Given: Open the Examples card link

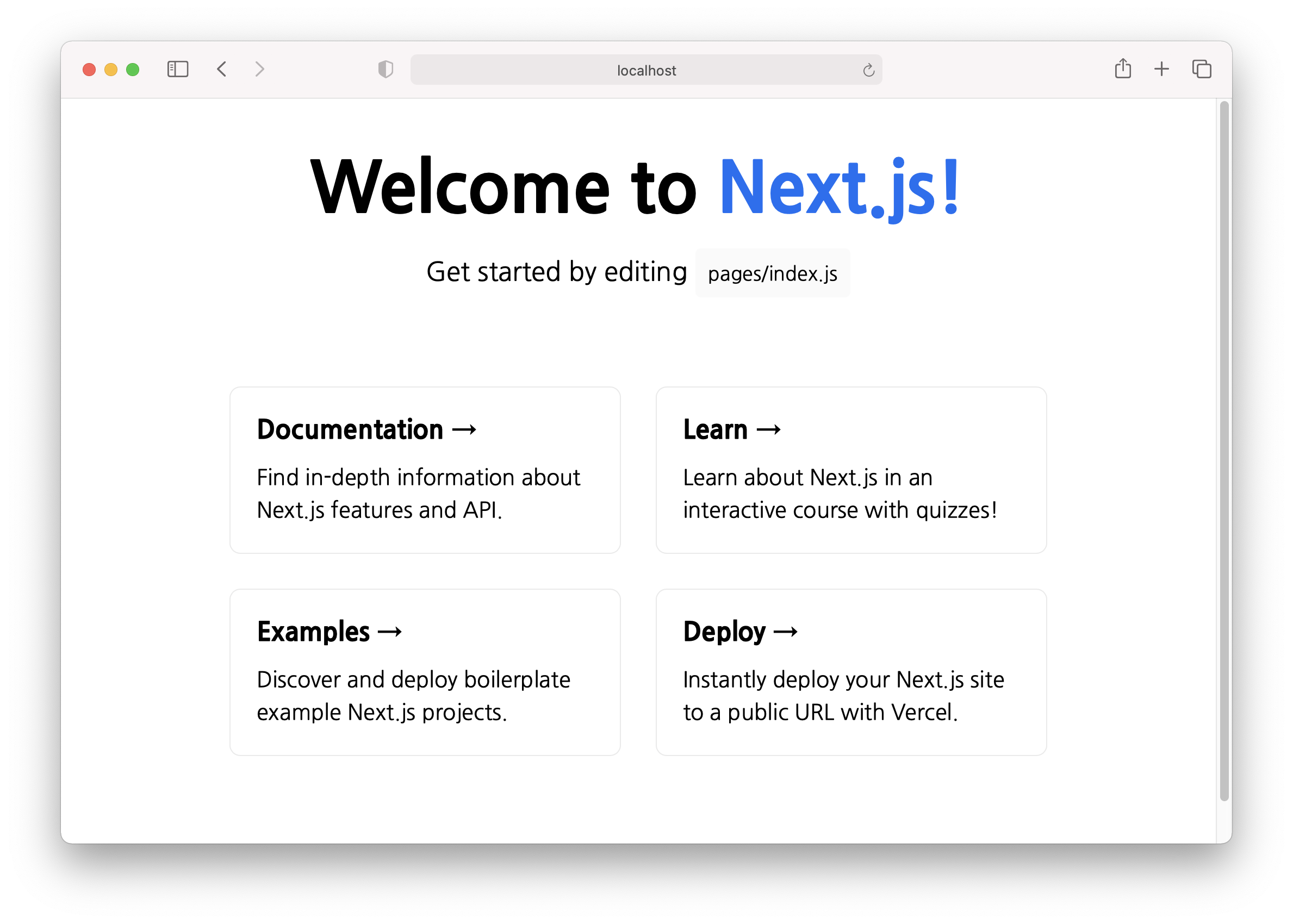Looking at the screenshot, I should tap(425, 672).
